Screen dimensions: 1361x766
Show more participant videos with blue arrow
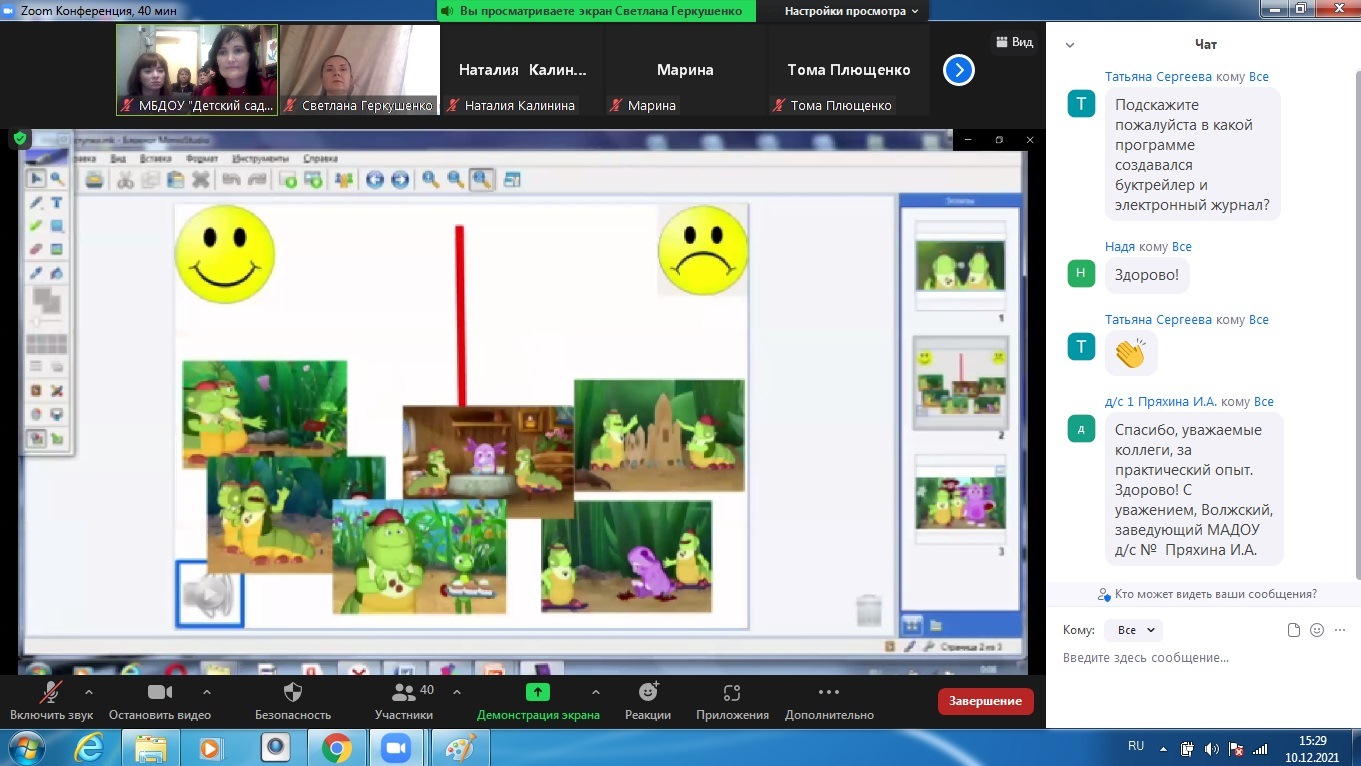(x=959, y=70)
